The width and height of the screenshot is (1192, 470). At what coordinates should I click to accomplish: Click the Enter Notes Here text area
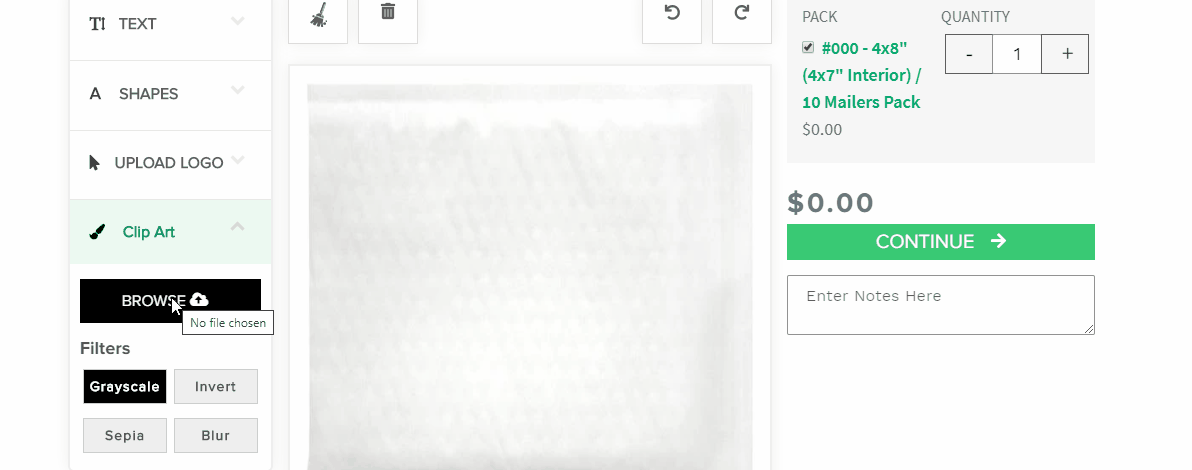[x=940, y=305]
